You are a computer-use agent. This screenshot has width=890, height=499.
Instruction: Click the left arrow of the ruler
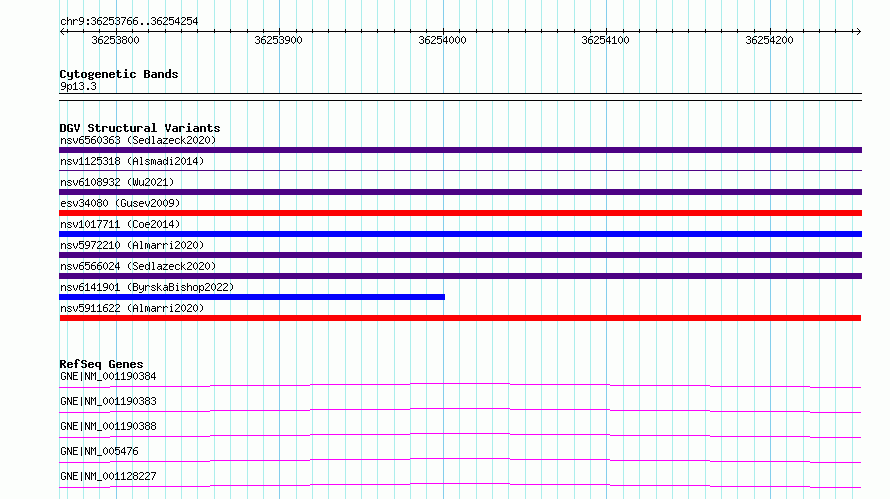63,31
